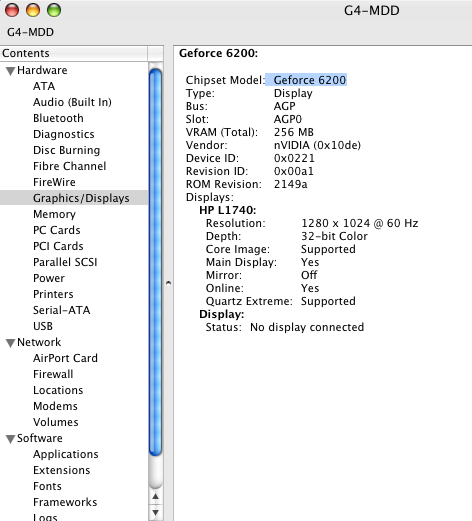Viewport: 472px width, 521px height.
Task: Open Volumes under Network
Action: pyautogui.click(x=56, y=422)
